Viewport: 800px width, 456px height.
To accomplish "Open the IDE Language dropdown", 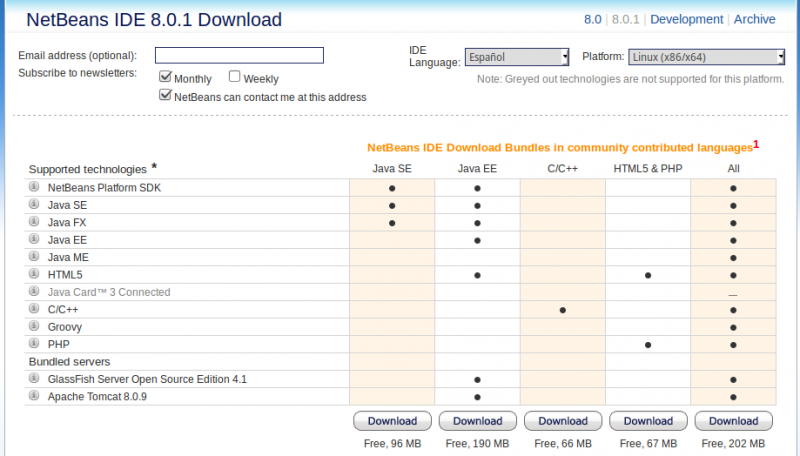I will tap(517, 57).
